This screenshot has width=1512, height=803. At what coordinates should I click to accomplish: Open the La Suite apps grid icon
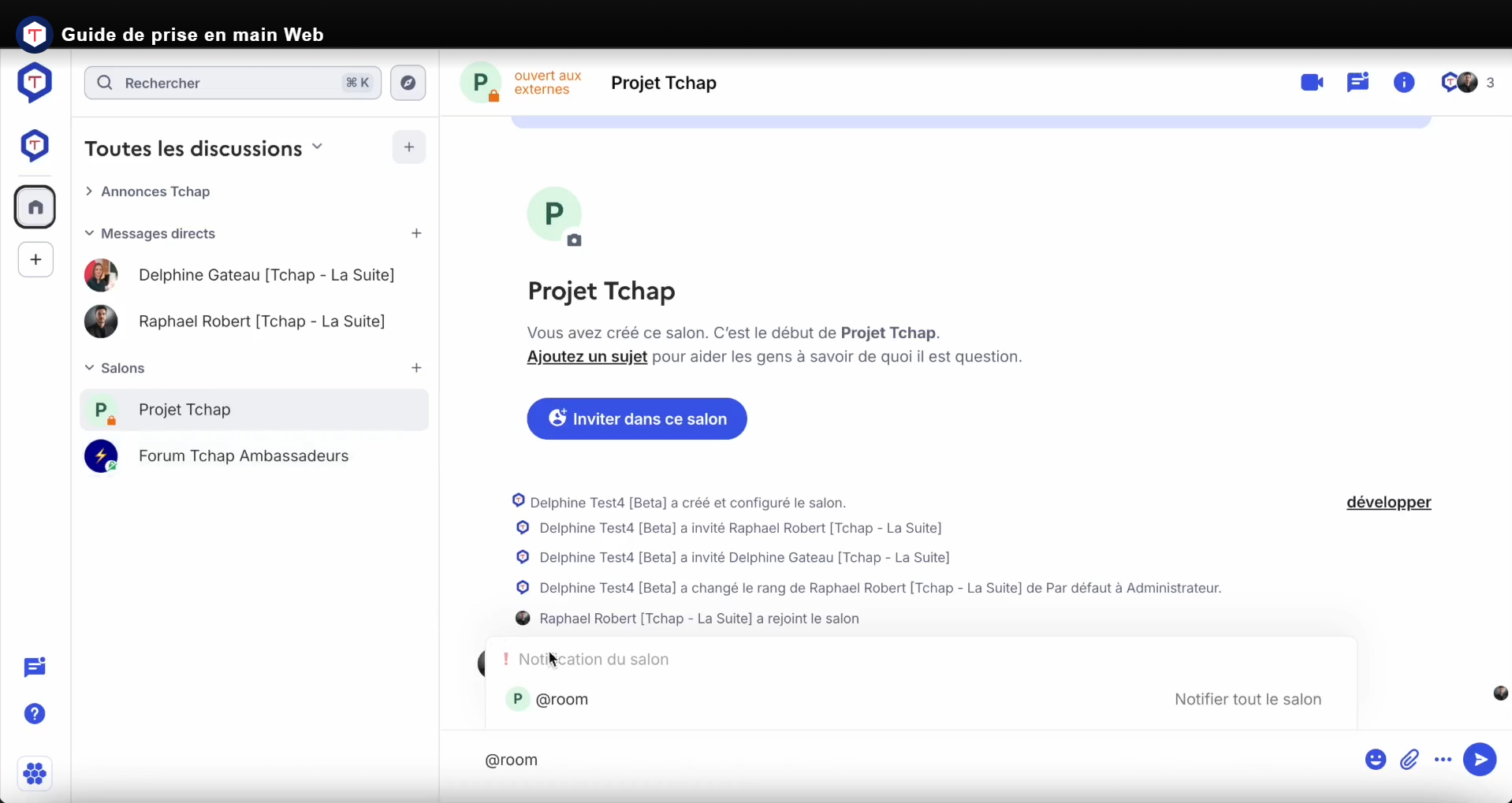[x=35, y=774]
